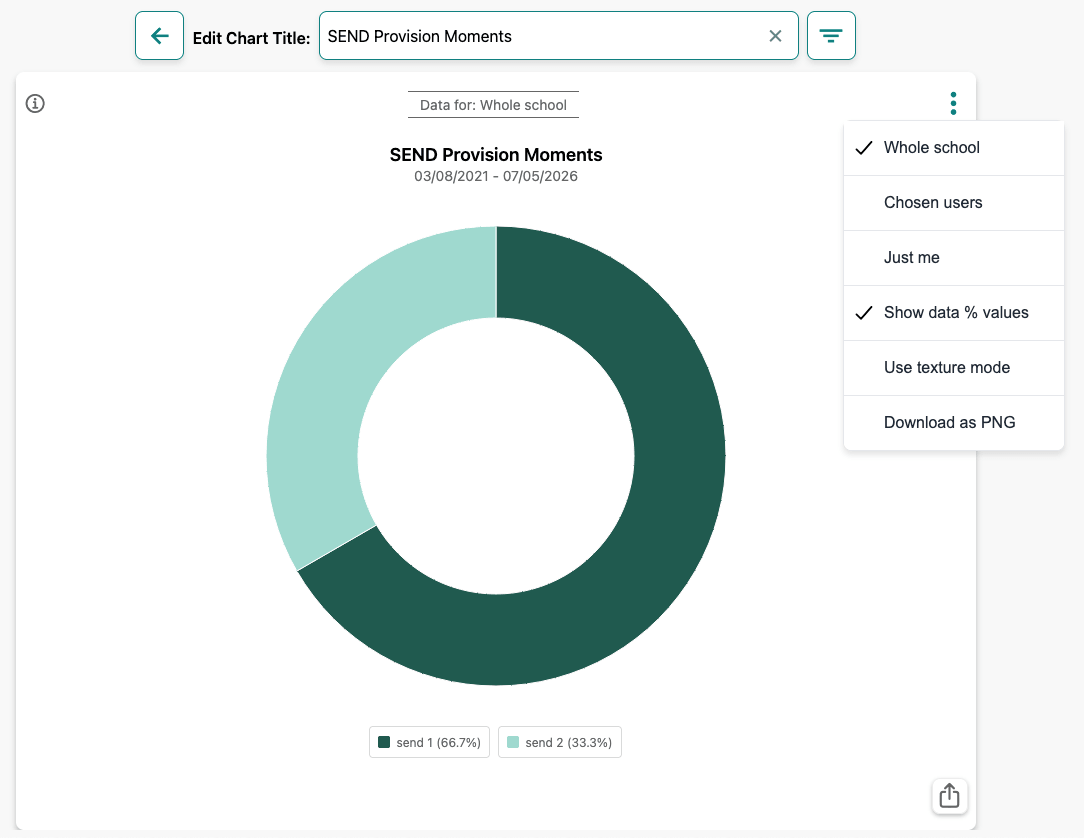Select Chosen users option
The image size is (1084, 838).
point(953,203)
